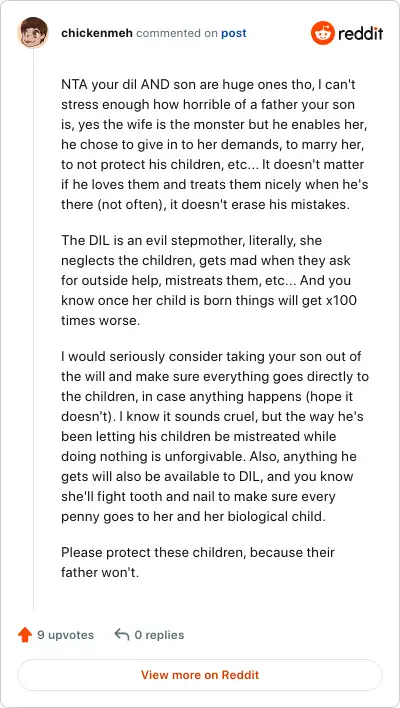This screenshot has width=400, height=708.
Task: Collapse the comment using the vertical thread line
Action: coord(33,330)
